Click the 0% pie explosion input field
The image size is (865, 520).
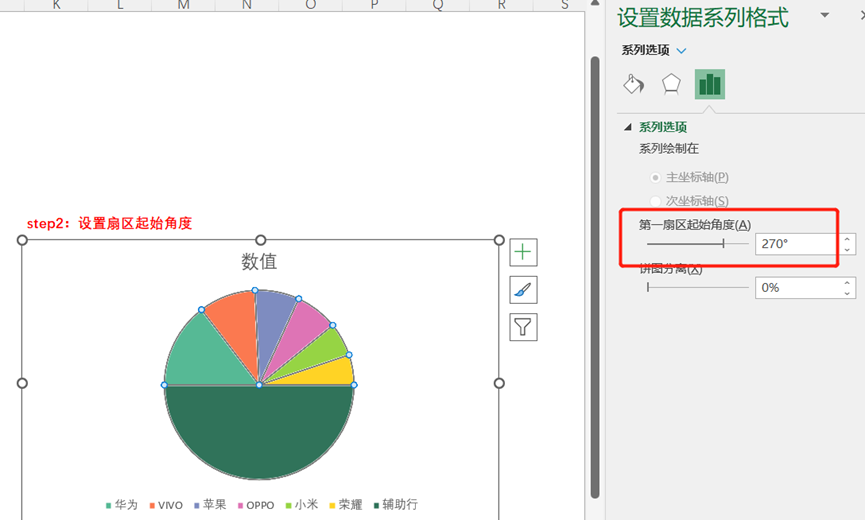pos(797,288)
